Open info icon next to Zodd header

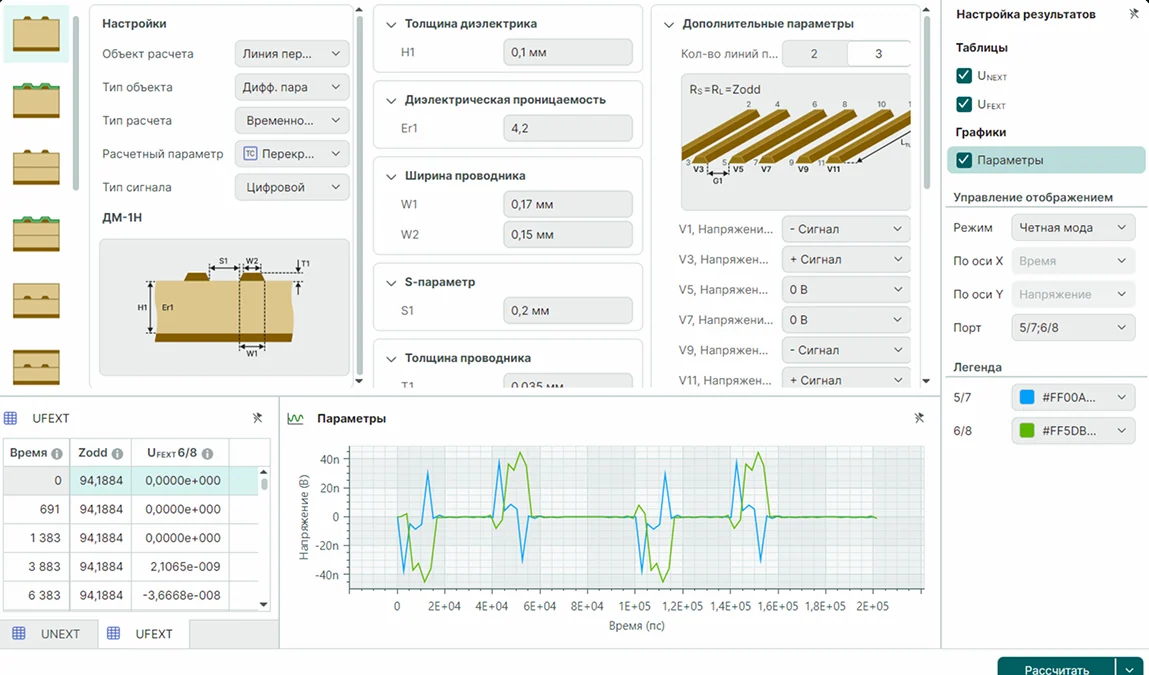117,454
